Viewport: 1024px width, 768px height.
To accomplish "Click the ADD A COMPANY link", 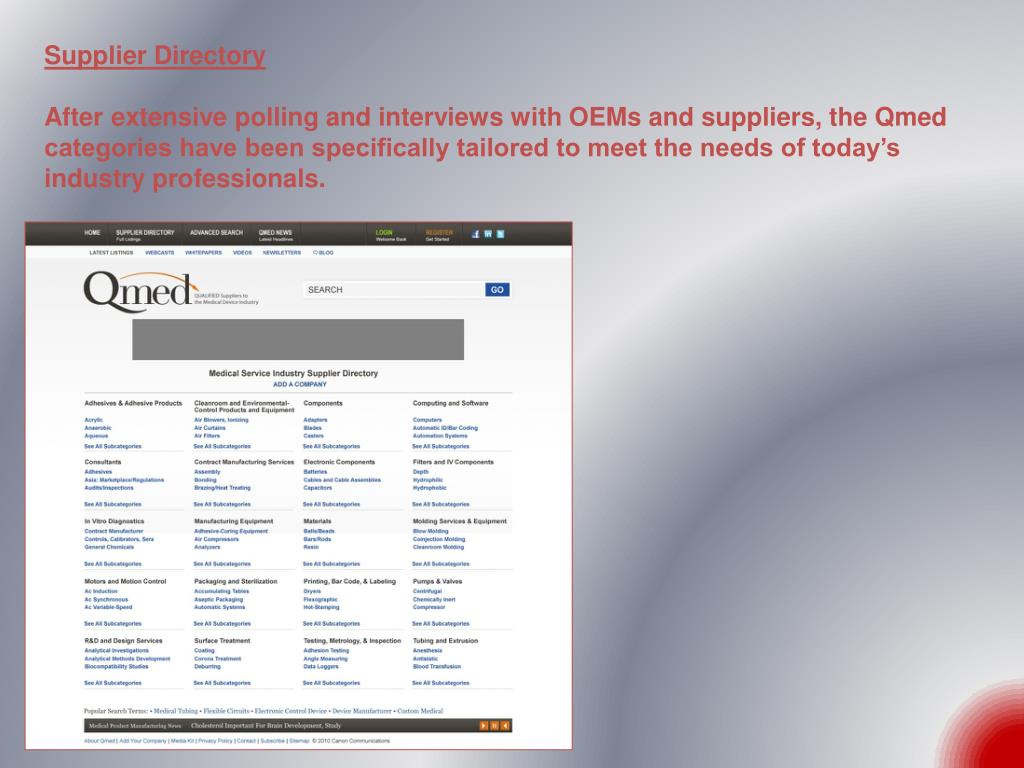I will [x=300, y=385].
